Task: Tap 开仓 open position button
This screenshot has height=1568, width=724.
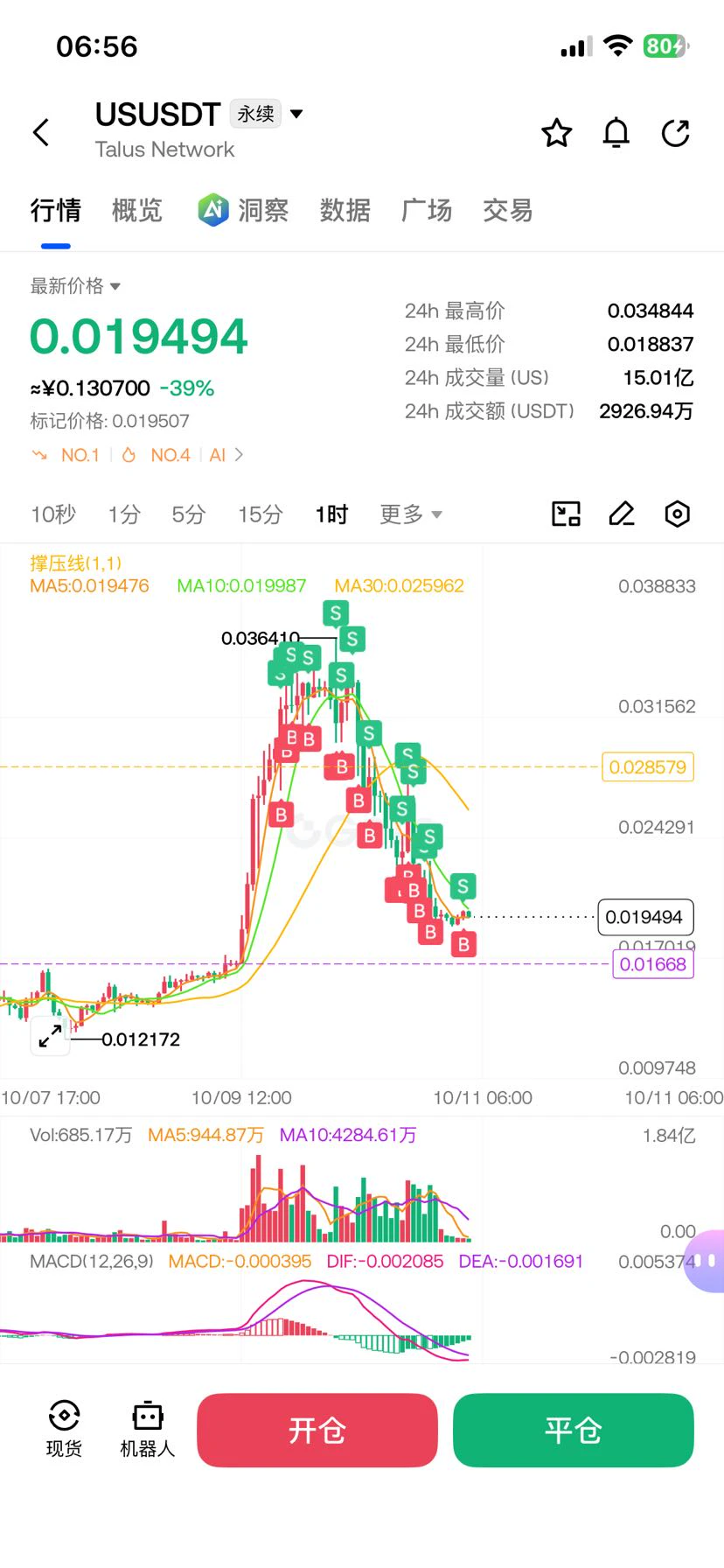Action: pyautogui.click(x=317, y=1431)
